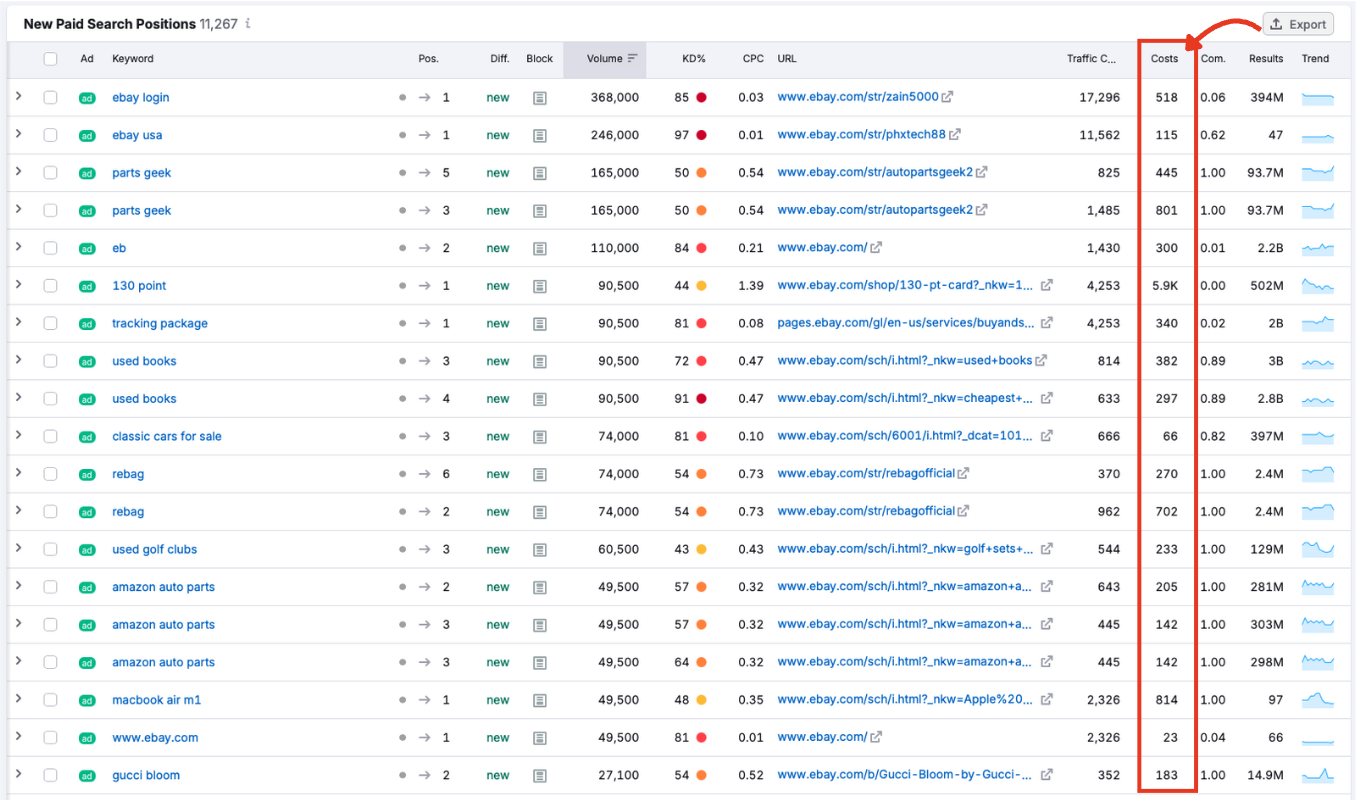Click the 'ad' badge beside 'amazon auto parts'
Viewport: 1359px width, 800px height.
coord(87,587)
